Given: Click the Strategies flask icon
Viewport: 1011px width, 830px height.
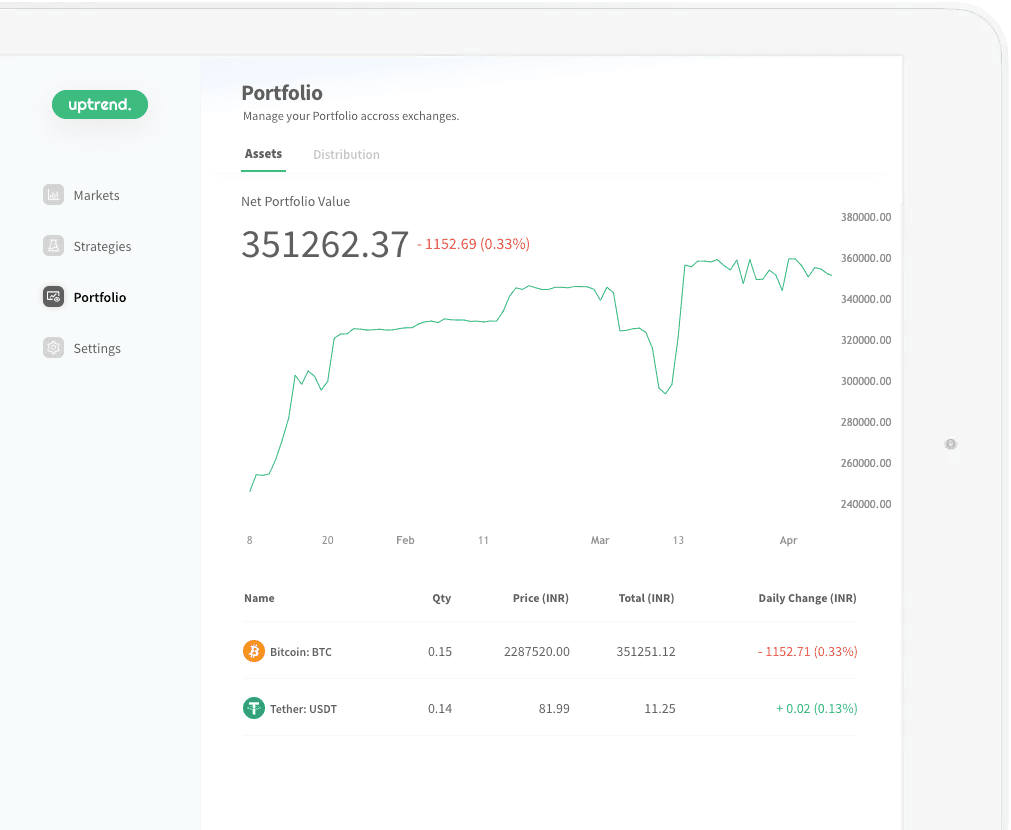Looking at the screenshot, I should [x=53, y=246].
